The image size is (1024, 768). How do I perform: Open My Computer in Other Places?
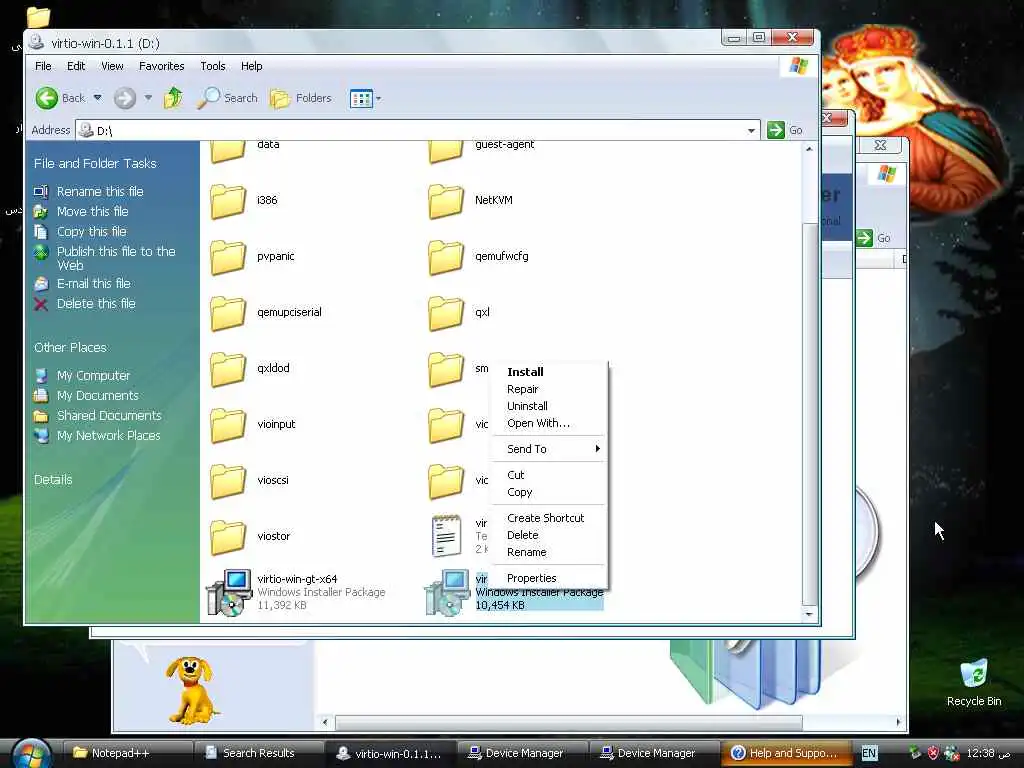[93, 376]
